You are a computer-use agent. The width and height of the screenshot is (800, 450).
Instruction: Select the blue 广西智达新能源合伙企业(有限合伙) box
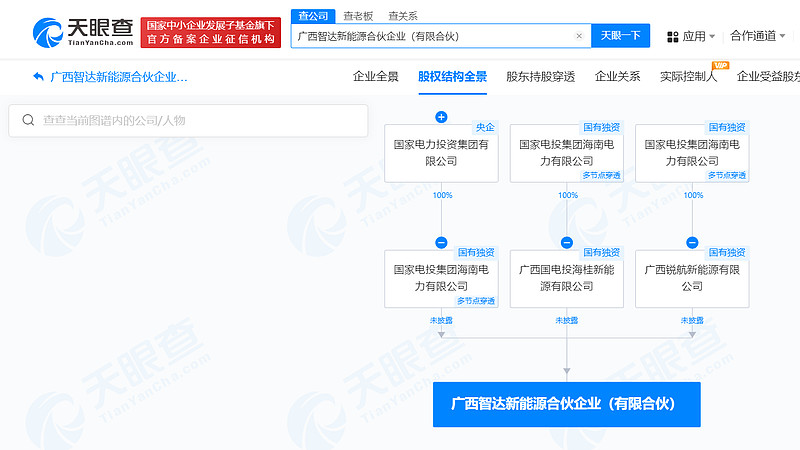[567, 404]
